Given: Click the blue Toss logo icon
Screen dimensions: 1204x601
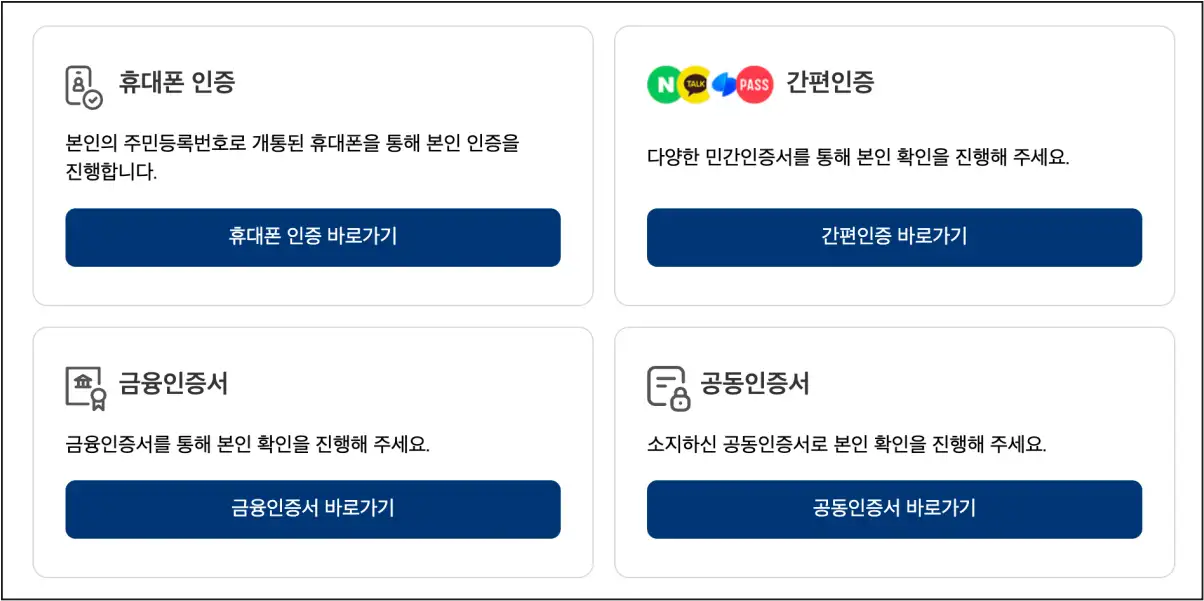Looking at the screenshot, I should (x=725, y=84).
